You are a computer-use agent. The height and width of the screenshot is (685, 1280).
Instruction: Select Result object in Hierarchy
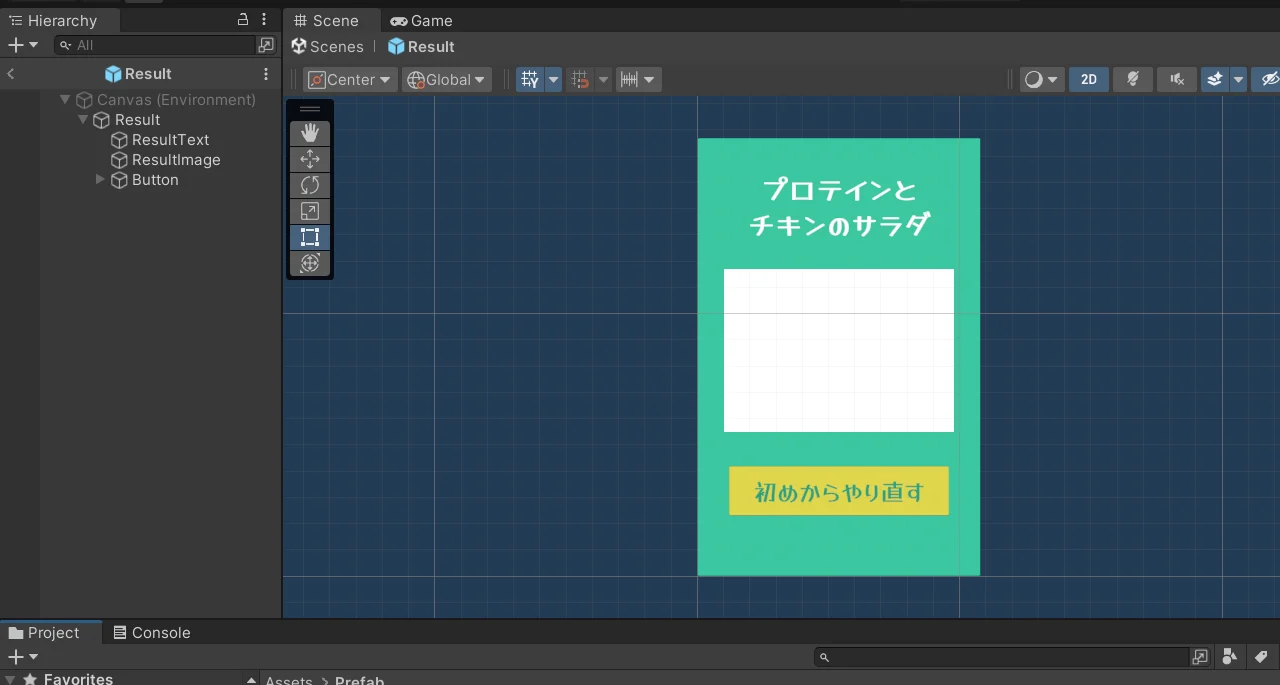[127, 120]
